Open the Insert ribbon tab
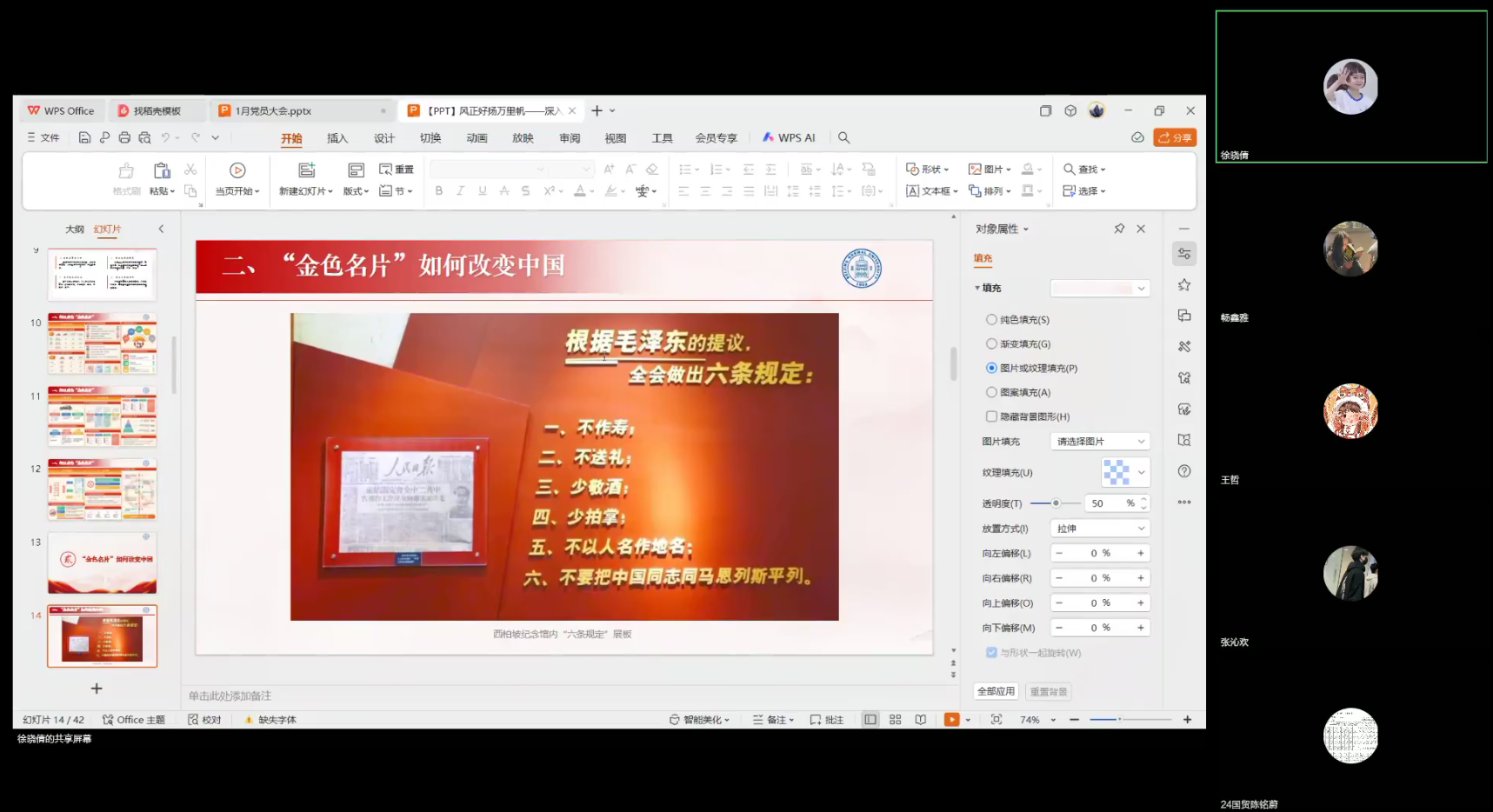This screenshot has width=1493, height=812. [337, 138]
